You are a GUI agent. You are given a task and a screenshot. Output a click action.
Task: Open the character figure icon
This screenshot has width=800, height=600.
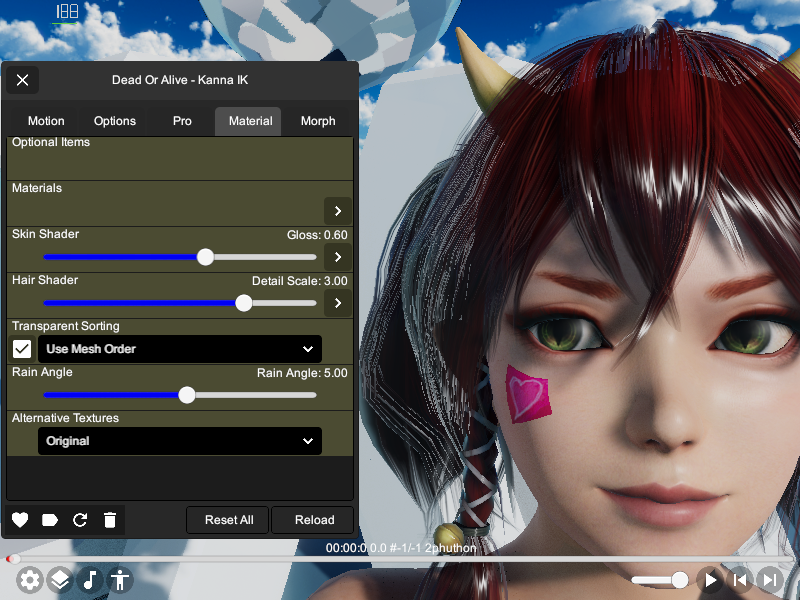pyautogui.click(x=120, y=580)
